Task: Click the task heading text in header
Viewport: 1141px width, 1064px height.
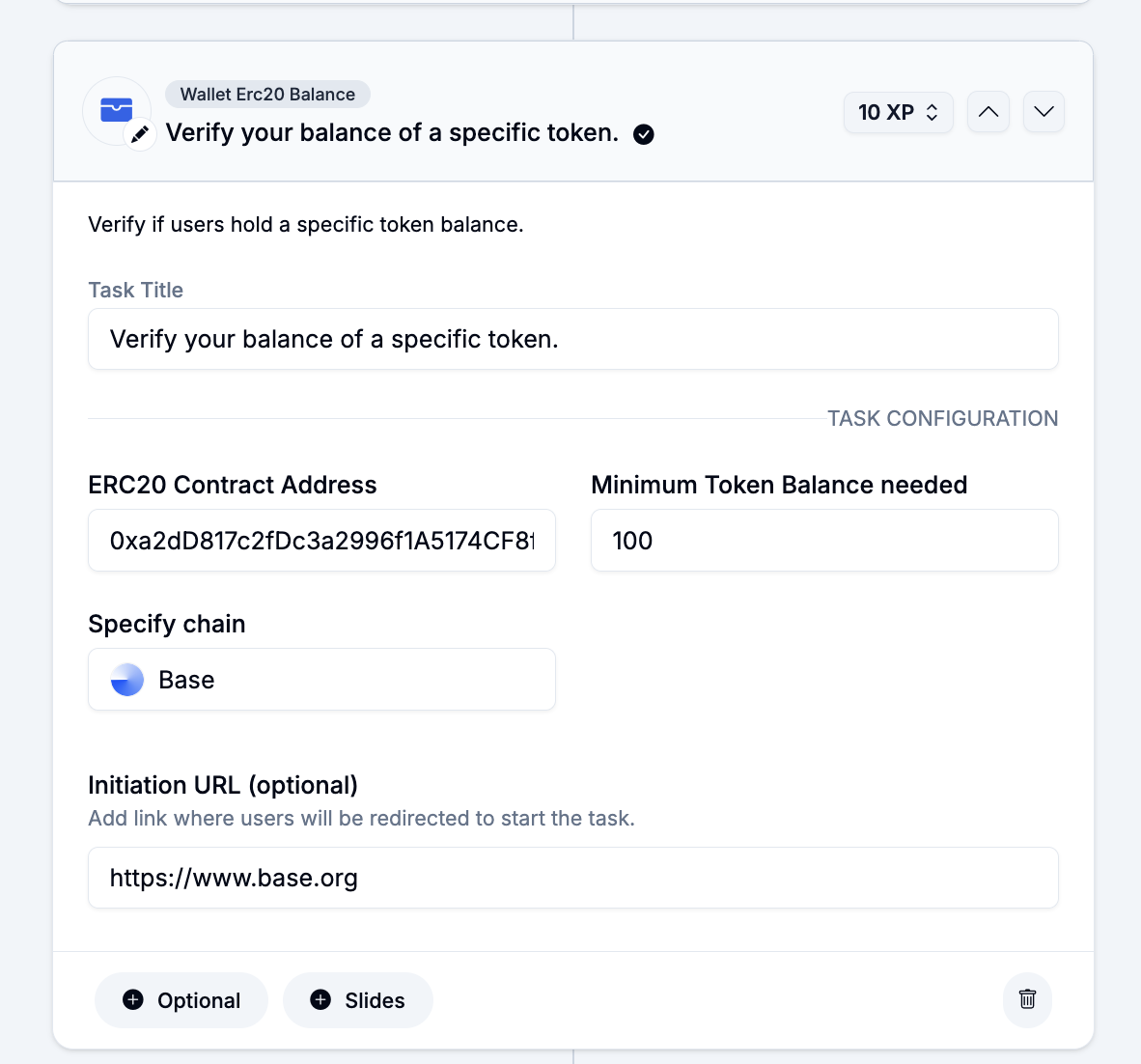Action: pyautogui.click(x=392, y=133)
